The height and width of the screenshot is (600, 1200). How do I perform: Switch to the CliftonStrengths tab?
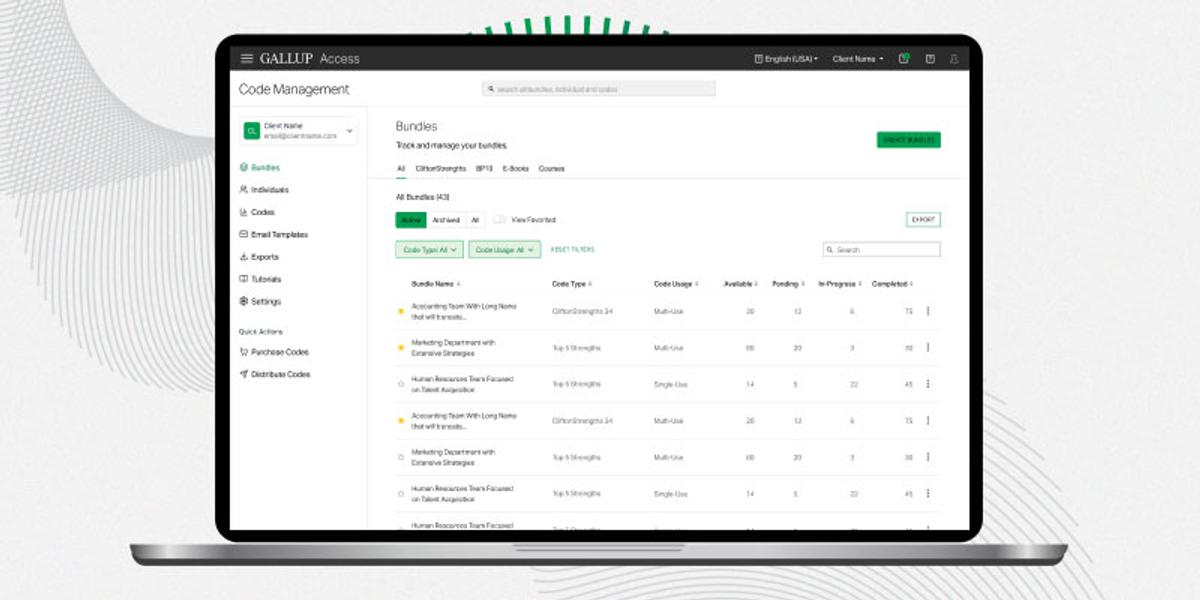tap(441, 169)
